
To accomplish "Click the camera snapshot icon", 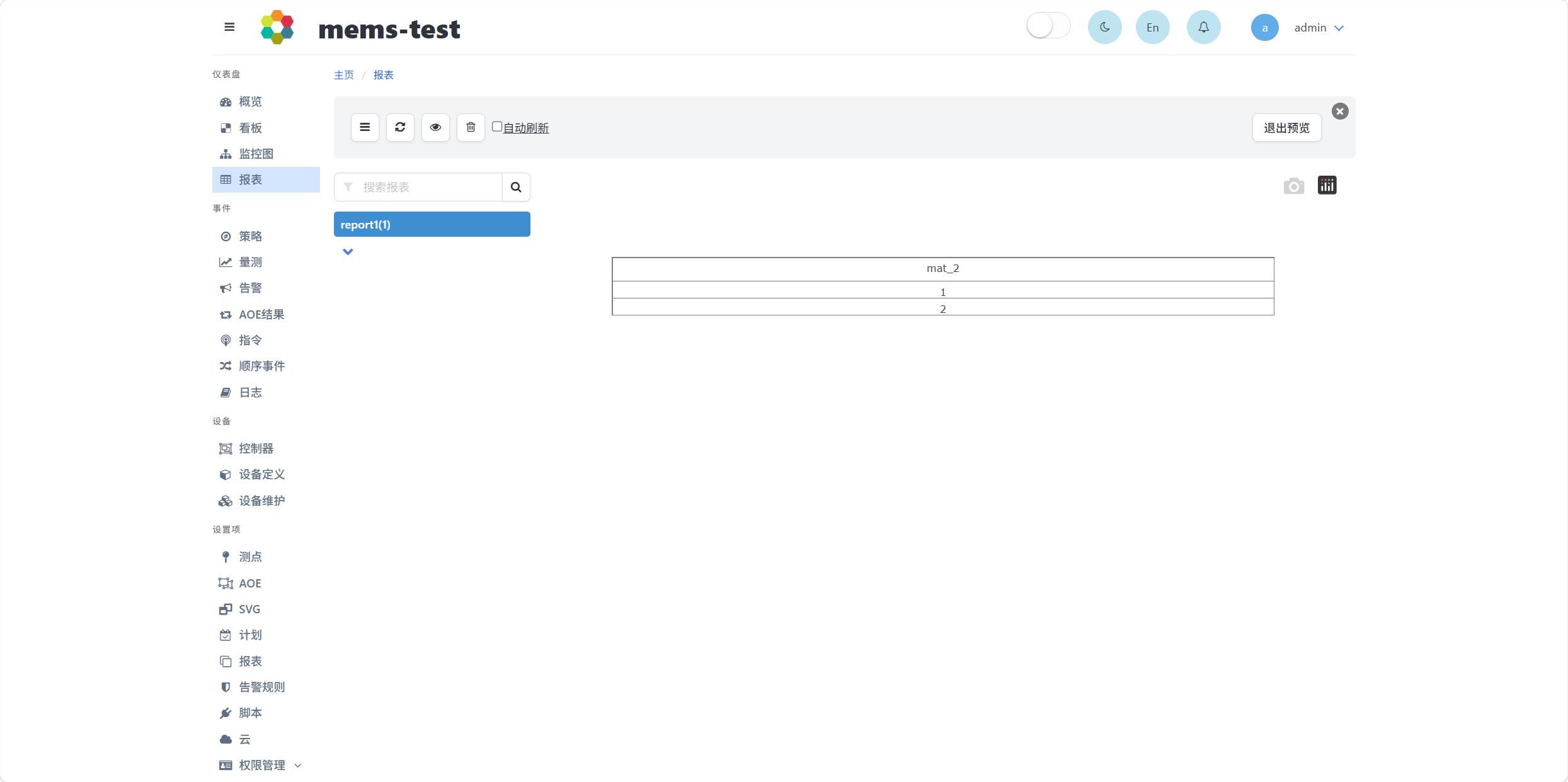I will 1294,186.
